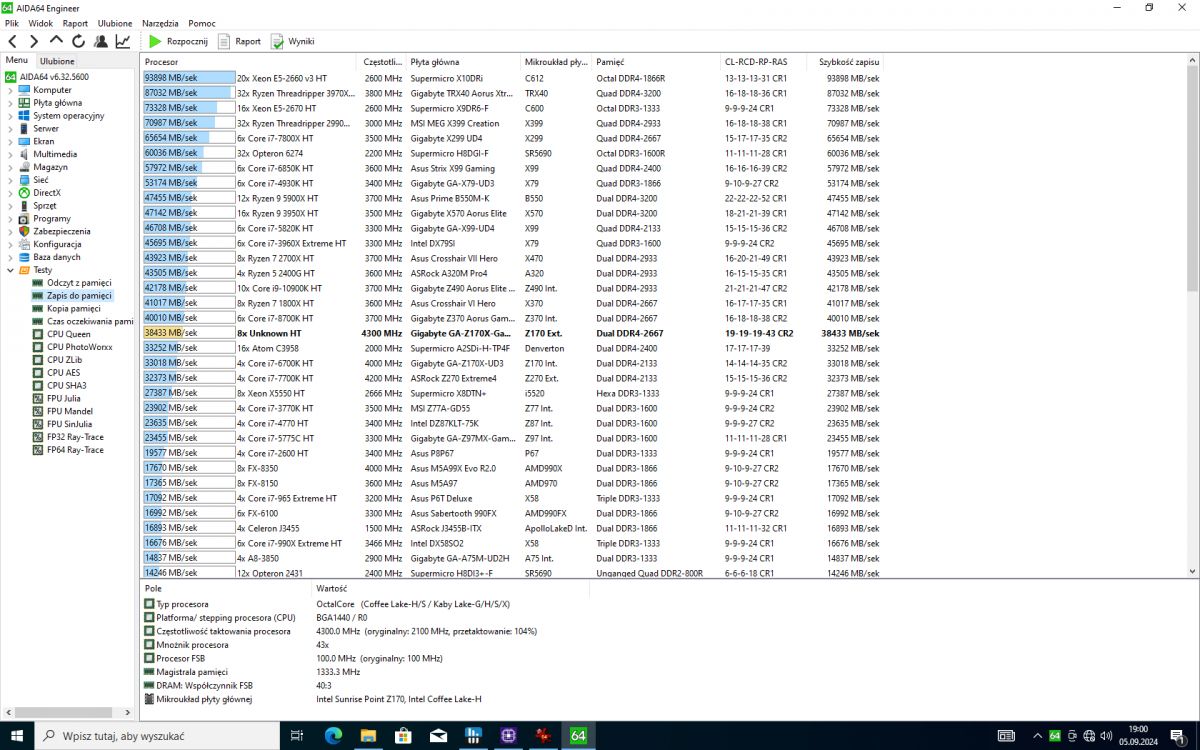Select the 38433 MB/sek highlighted result bar
The height and width of the screenshot is (750, 1200).
tap(189, 333)
